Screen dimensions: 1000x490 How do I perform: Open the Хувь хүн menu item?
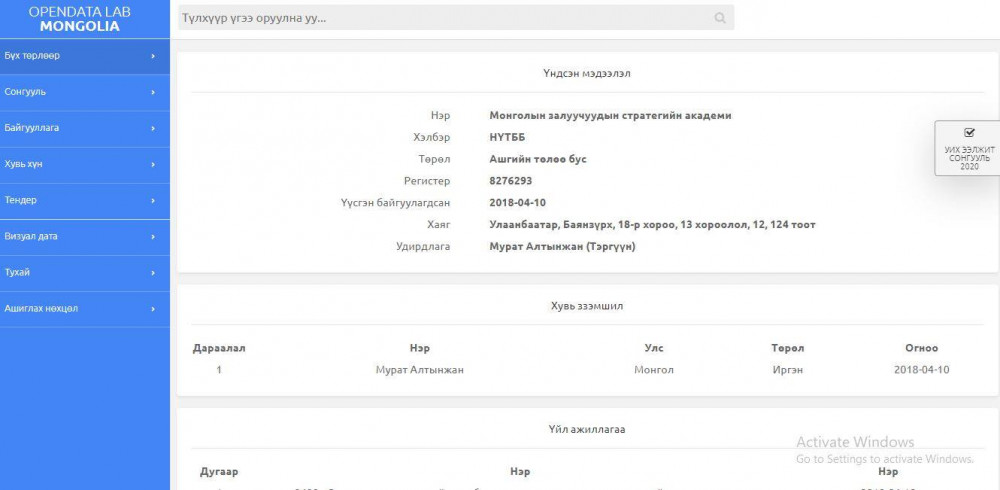[85, 165]
